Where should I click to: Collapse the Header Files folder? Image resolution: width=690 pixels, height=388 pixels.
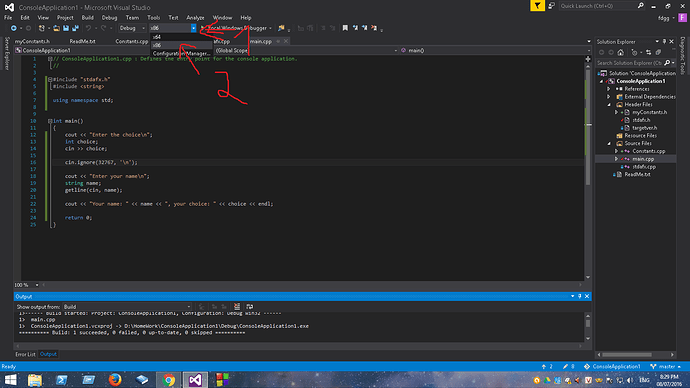[609, 105]
